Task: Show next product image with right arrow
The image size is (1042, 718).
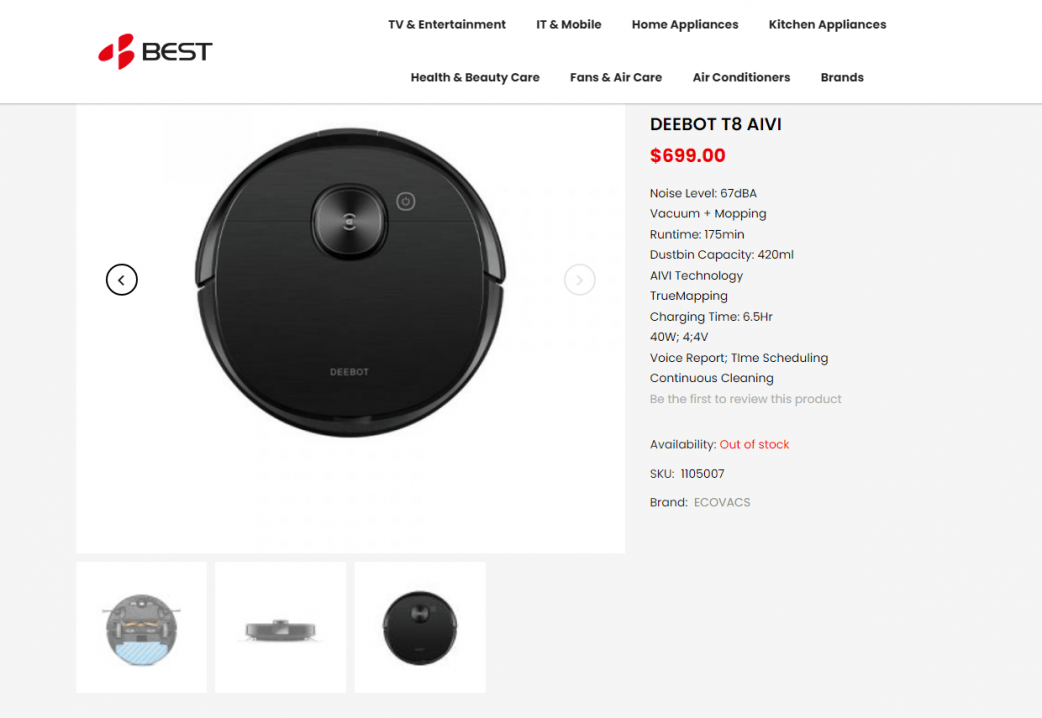Action: [x=579, y=280]
